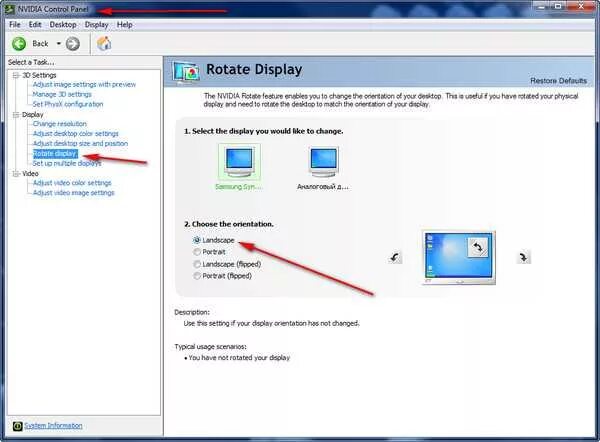Open the File menu
Screen dimensions: 600x442
coord(15,25)
